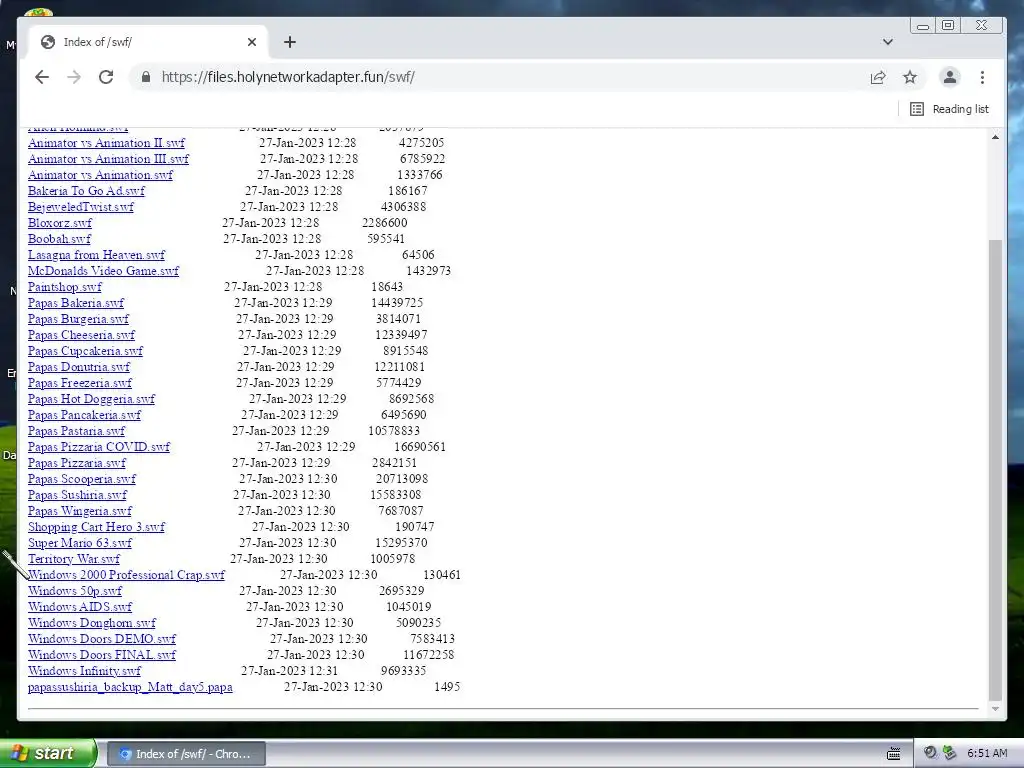Image resolution: width=1024 pixels, height=768 pixels.
Task: Open Chrome's three-dot menu
Action: coord(982,77)
